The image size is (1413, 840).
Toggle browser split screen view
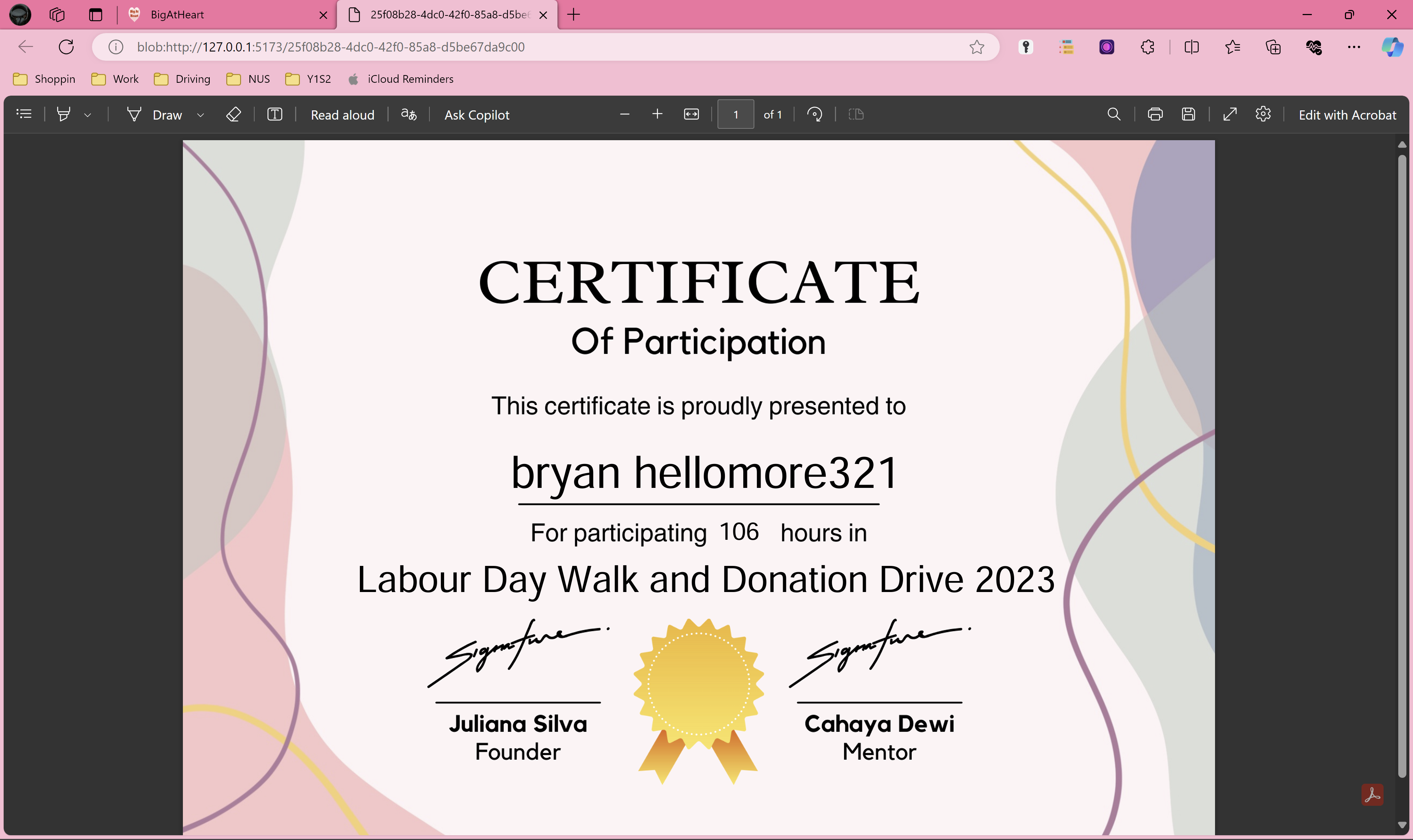click(x=1191, y=47)
